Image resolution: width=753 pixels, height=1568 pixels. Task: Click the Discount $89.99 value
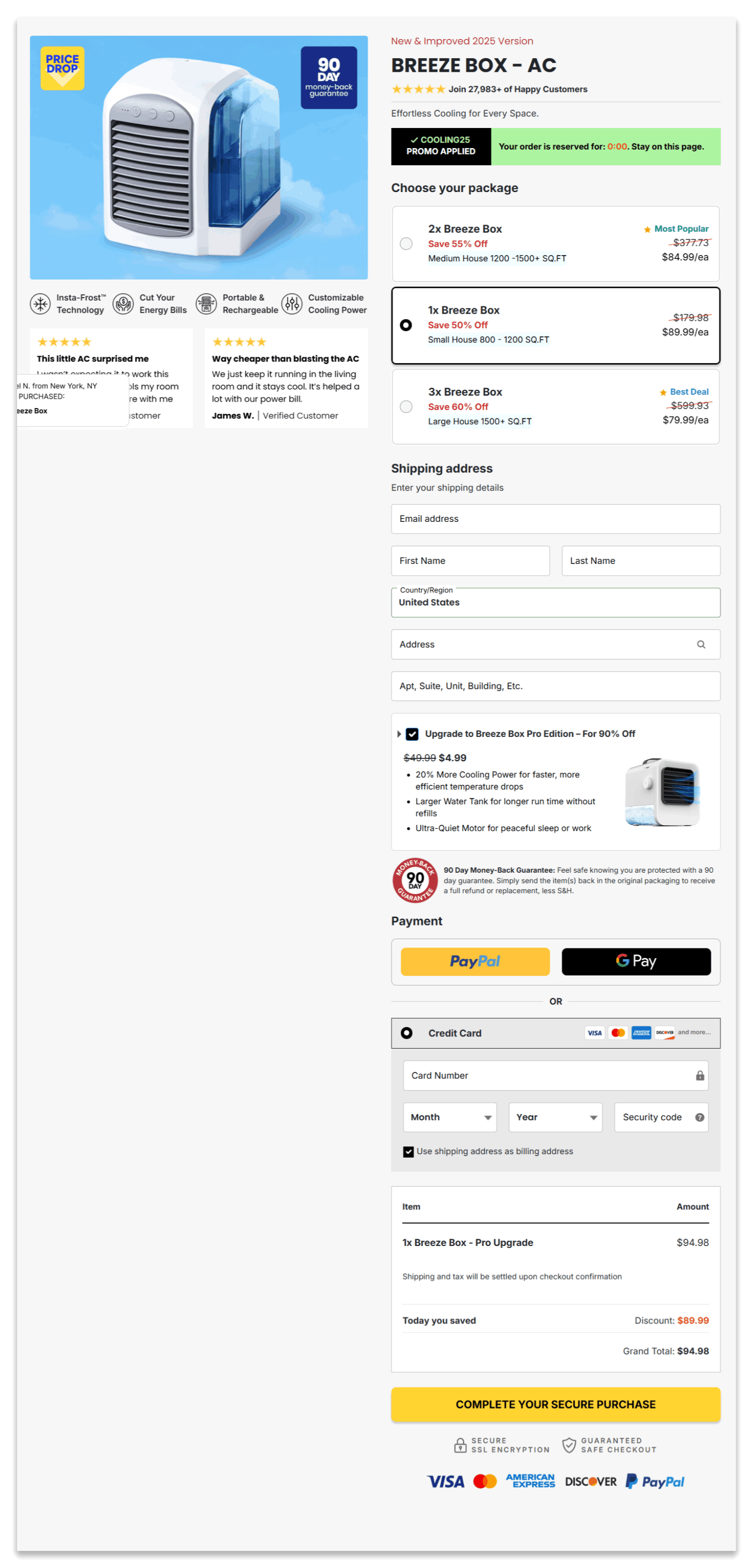(x=693, y=1320)
